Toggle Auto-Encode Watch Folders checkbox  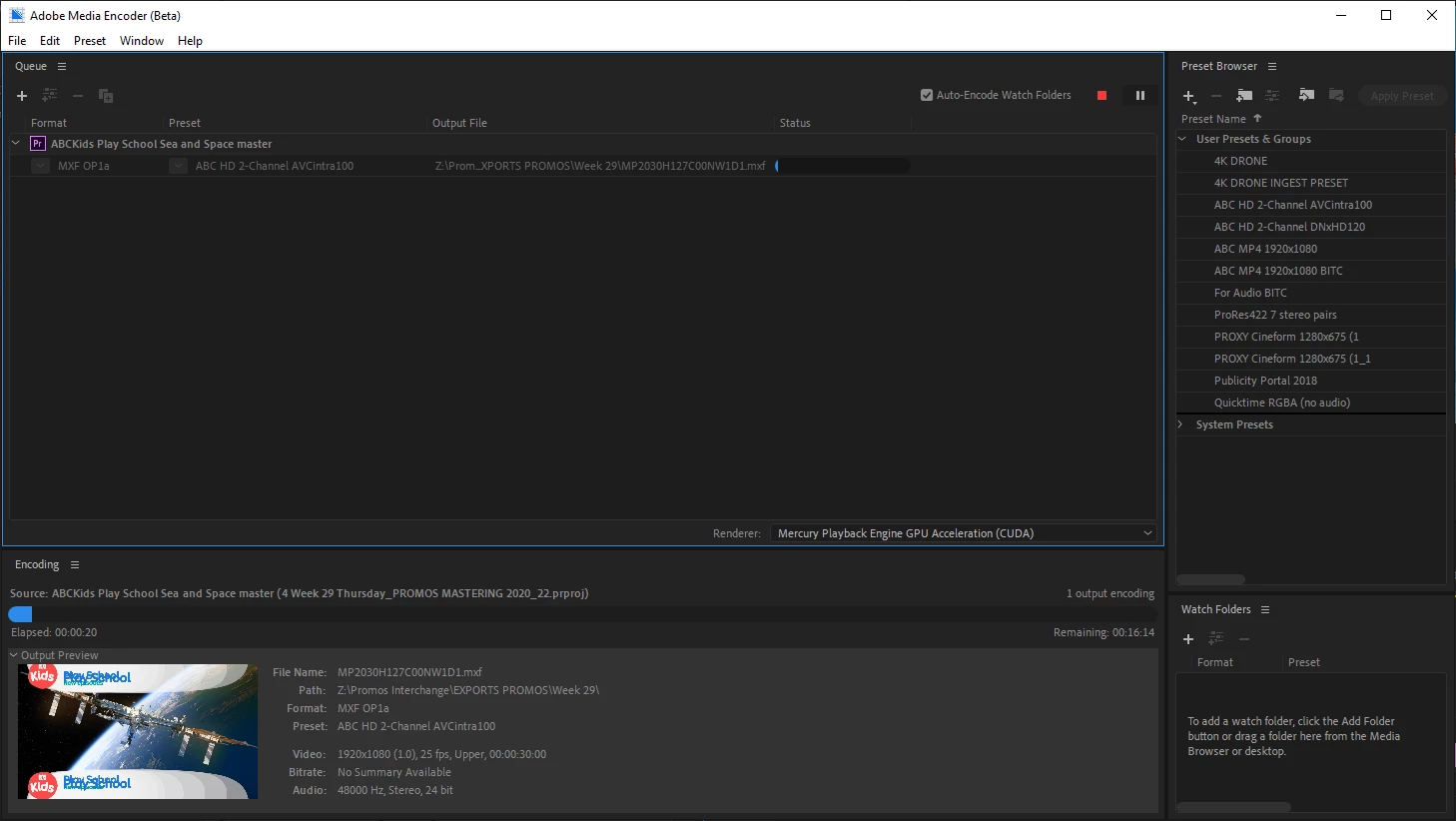[x=927, y=96]
